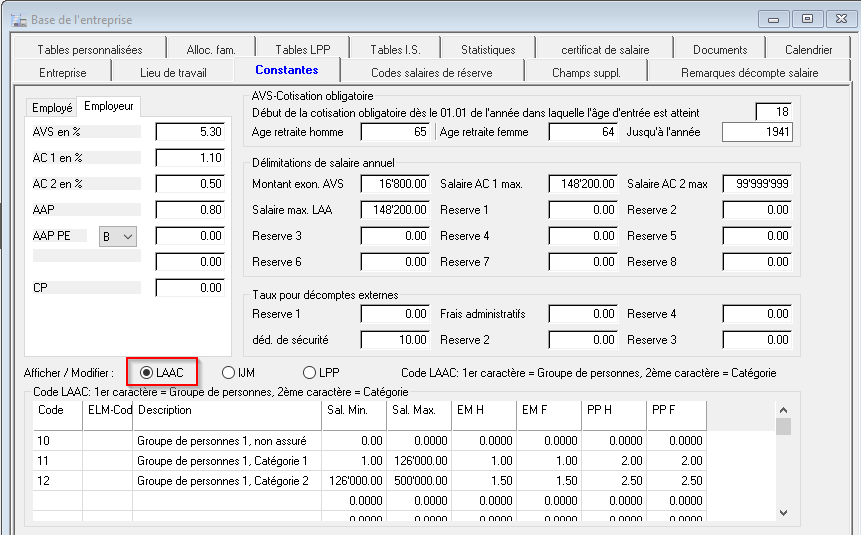Viewport: 861px width, 535px height.
Task: Switch to the Tables personnalisées tab
Action: [90, 49]
